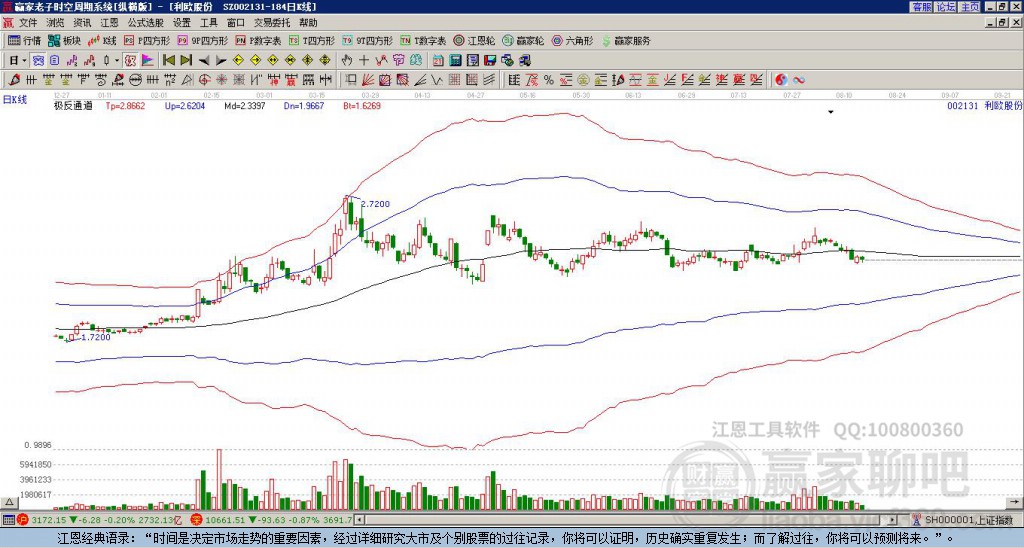The height and width of the screenshot is (548, 1024).
Task: Click the black left arrow icon
Action: (204, 61)
